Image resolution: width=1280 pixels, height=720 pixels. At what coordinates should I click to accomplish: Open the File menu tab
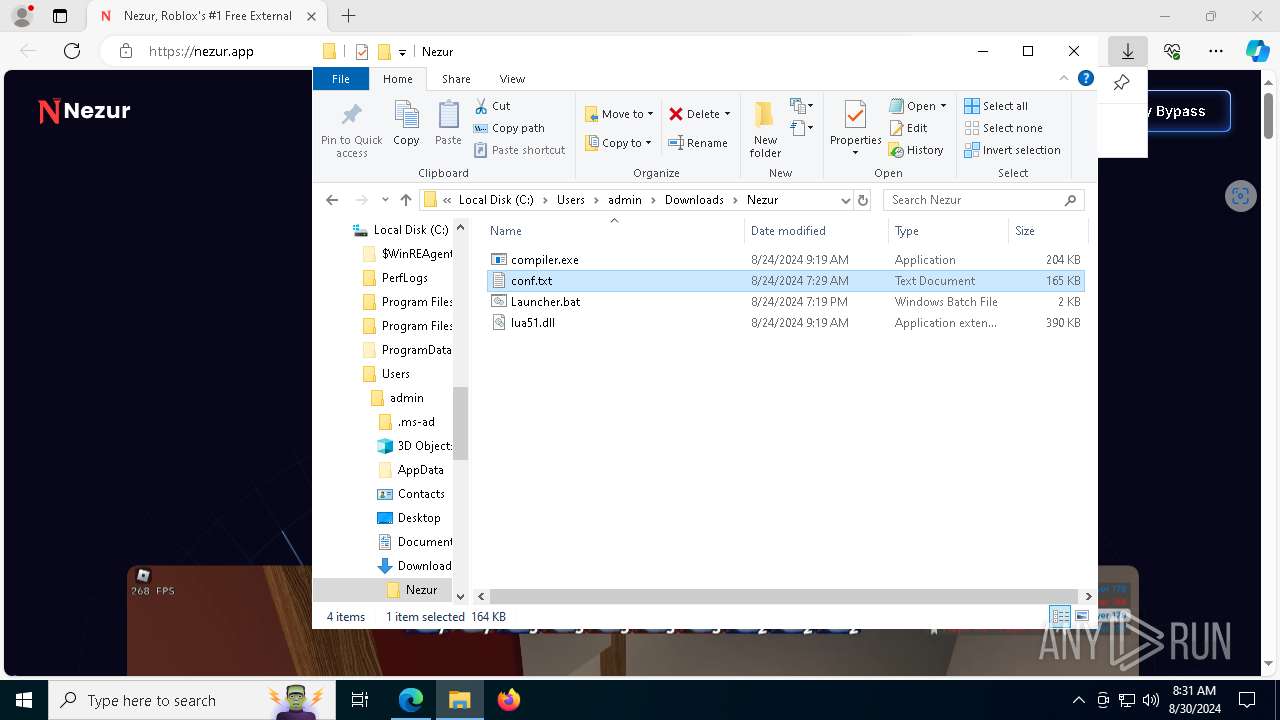[341, 79]
